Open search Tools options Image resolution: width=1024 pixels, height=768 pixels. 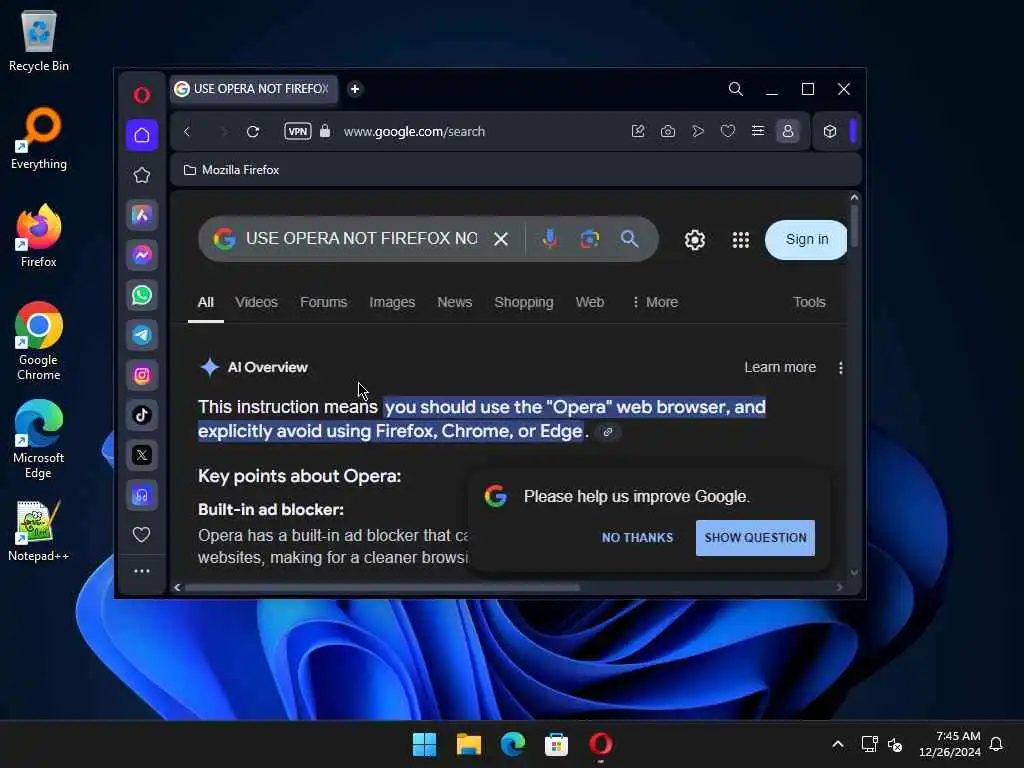click(809, 302)
